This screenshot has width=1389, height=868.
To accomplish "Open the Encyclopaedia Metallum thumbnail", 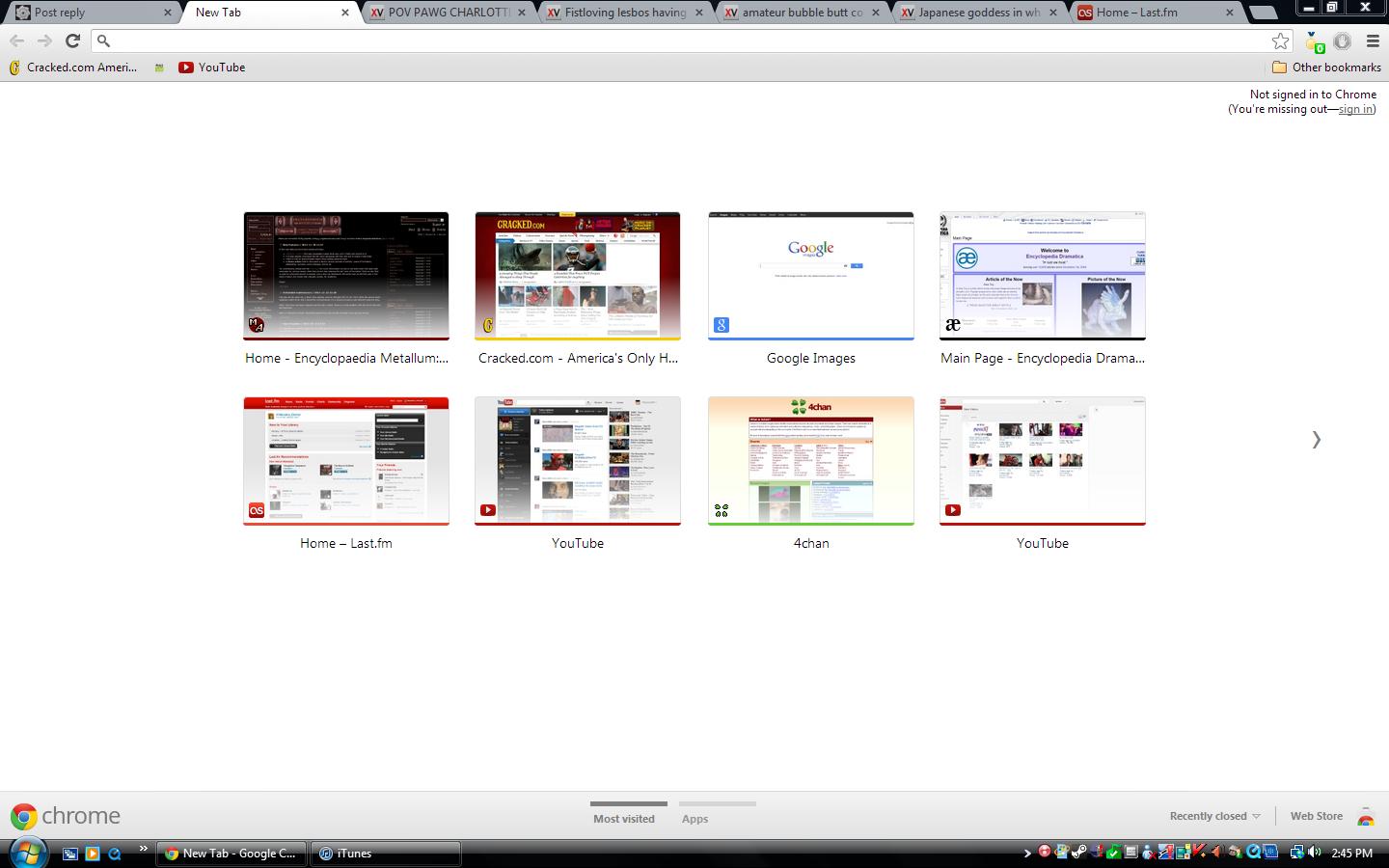I will [x=346, y=276].
